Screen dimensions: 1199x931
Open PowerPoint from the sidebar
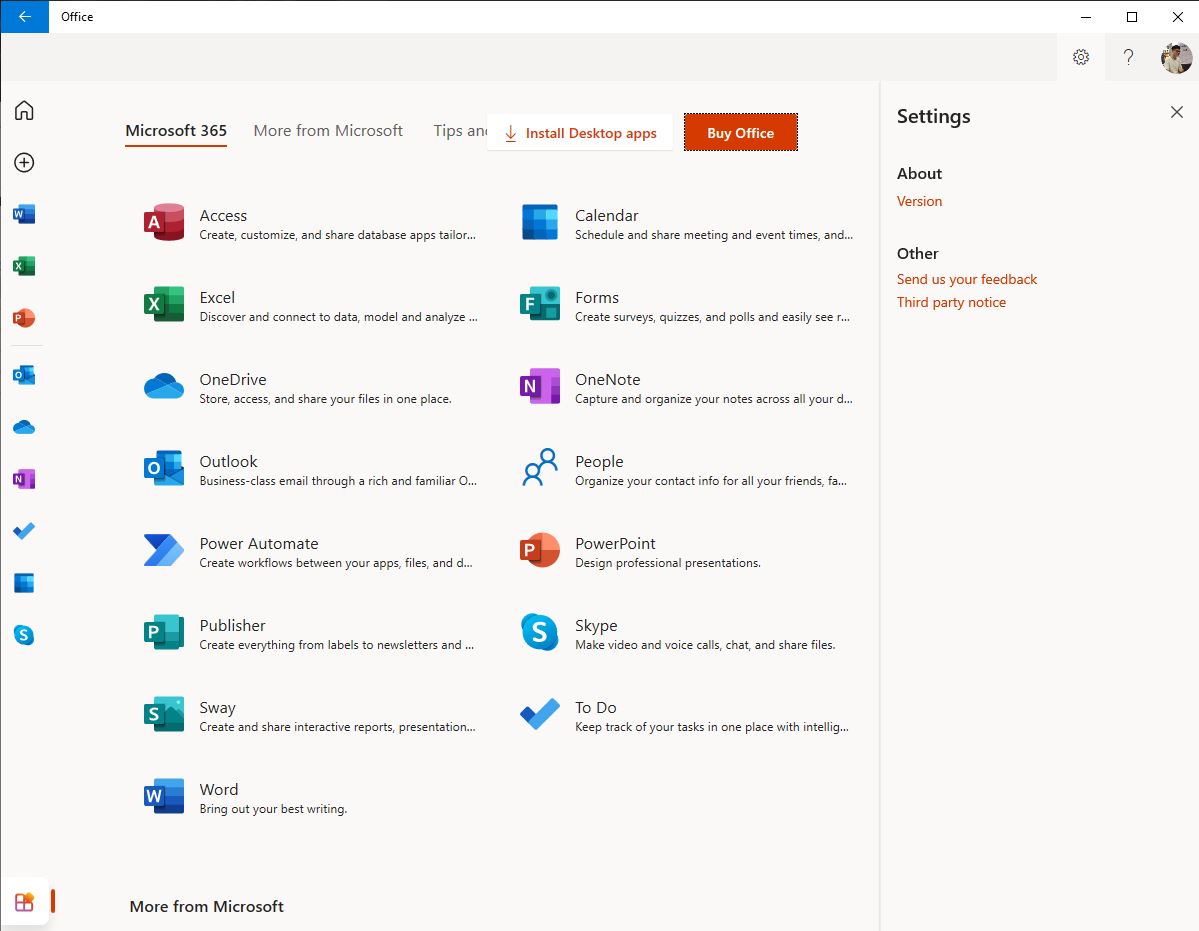coord(24,318)
